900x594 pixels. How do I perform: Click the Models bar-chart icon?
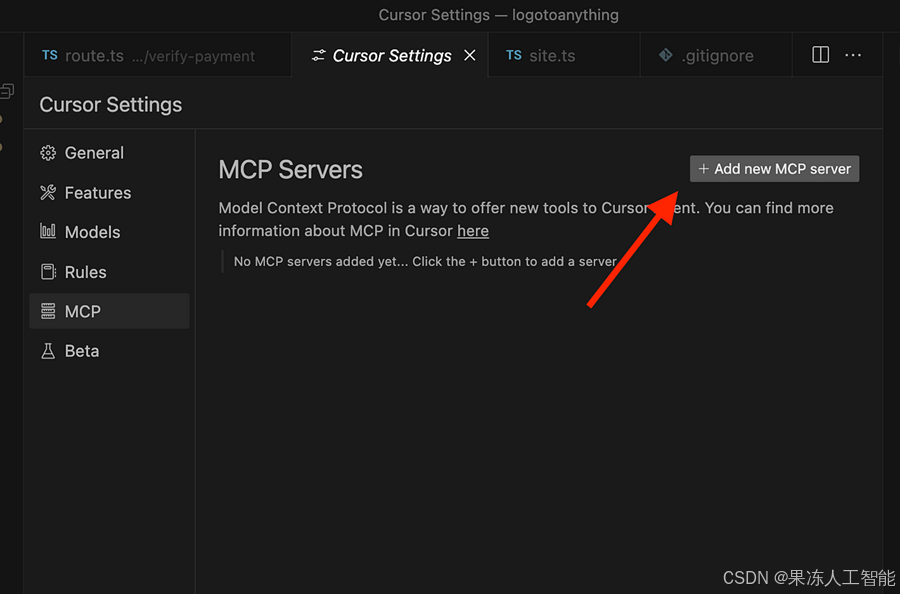point(48,231)
